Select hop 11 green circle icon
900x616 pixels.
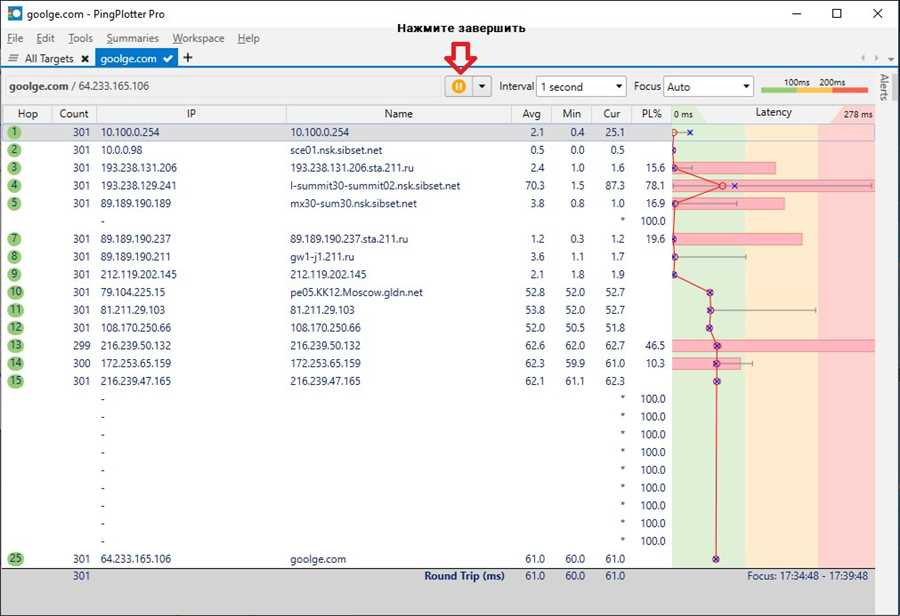coord(15,310)
